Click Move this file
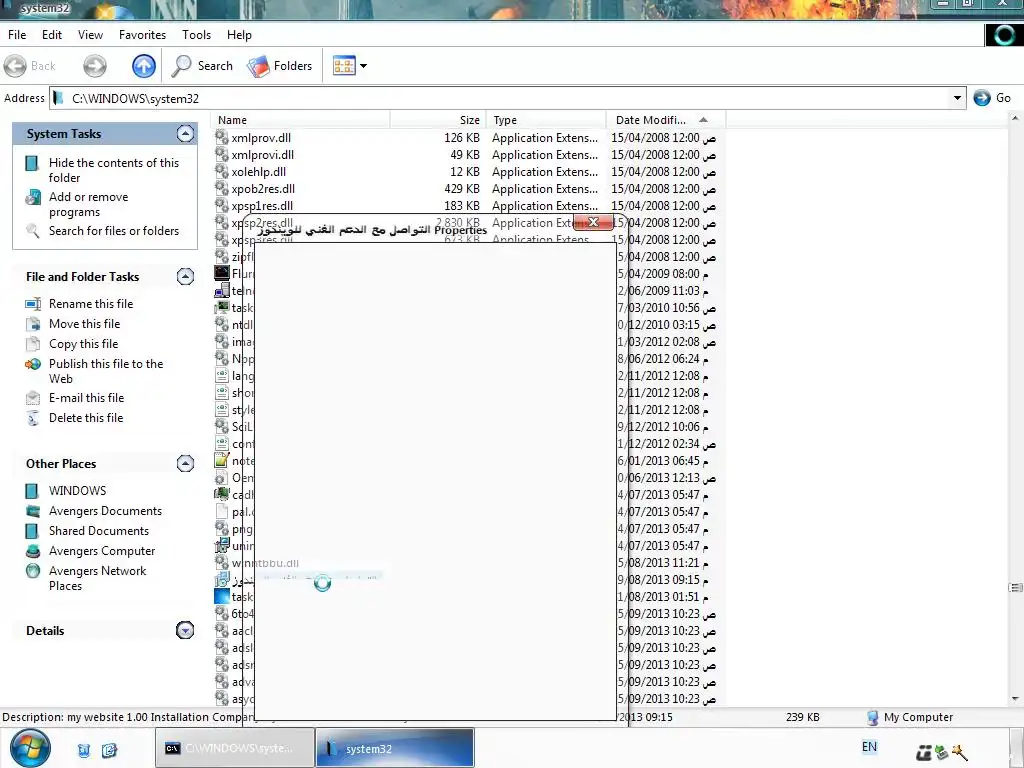Image resolution: width=1024 pixels, height=768 pixels. pos(84,324)
